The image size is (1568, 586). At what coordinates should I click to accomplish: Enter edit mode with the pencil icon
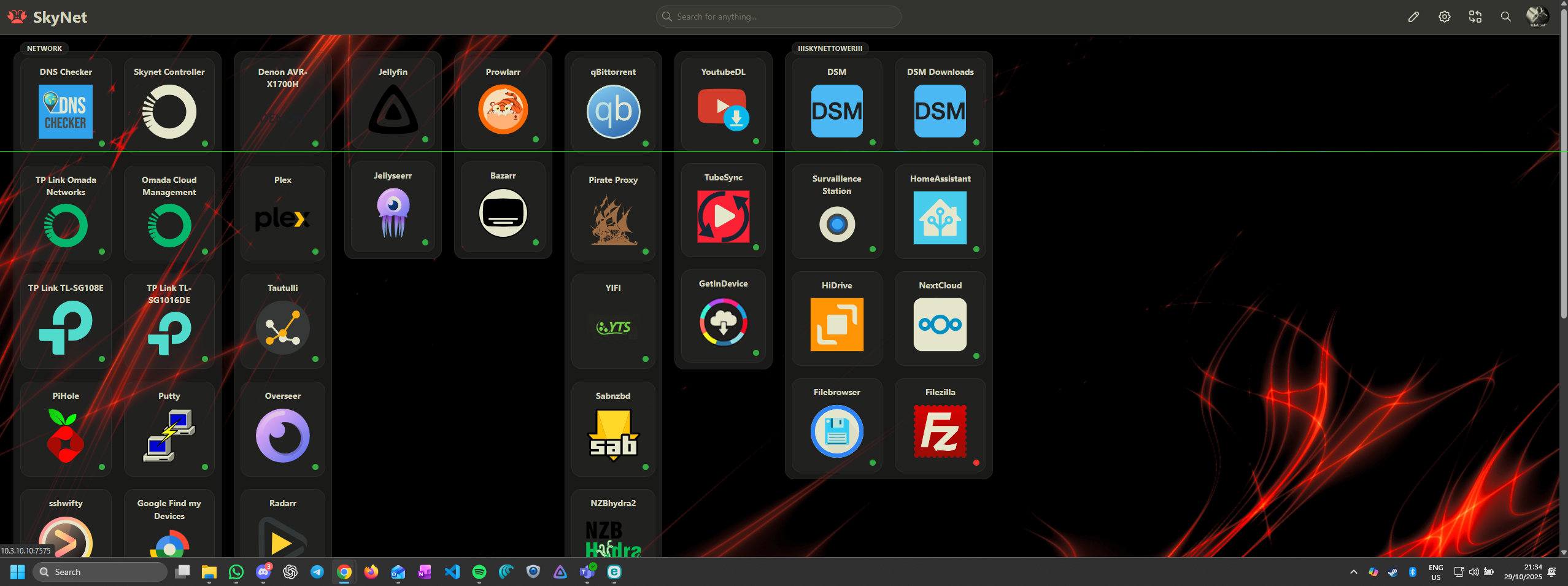coord(1414,17)
